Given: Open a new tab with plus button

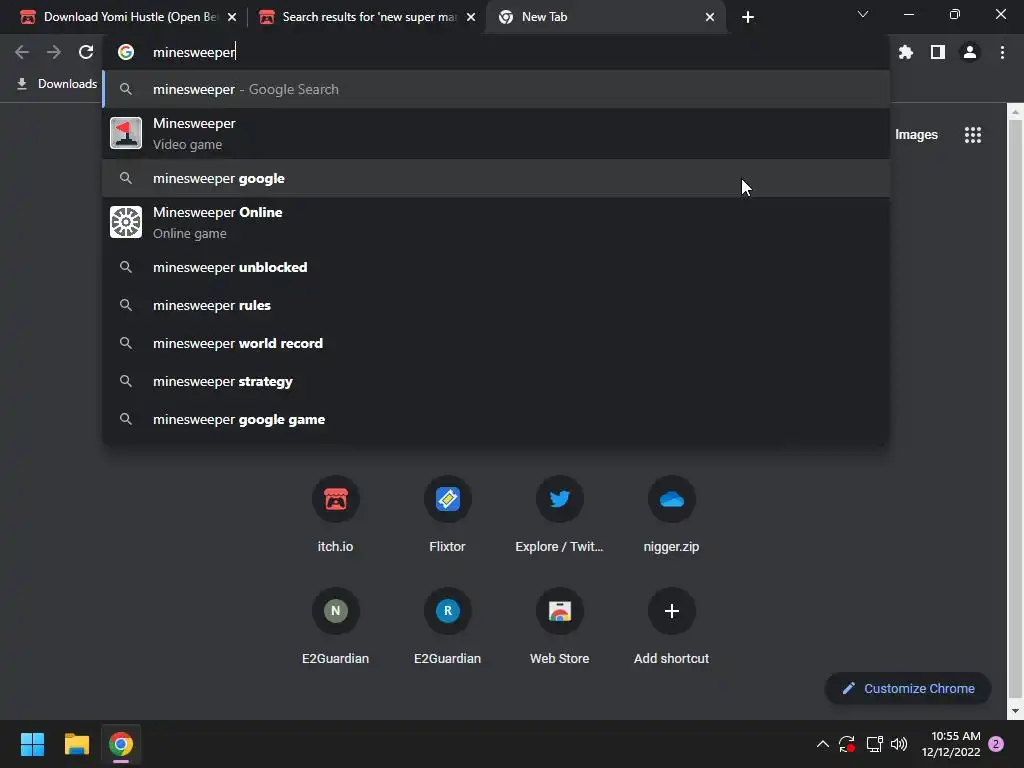Looking at the screenshot, I should tap(748, 17).
